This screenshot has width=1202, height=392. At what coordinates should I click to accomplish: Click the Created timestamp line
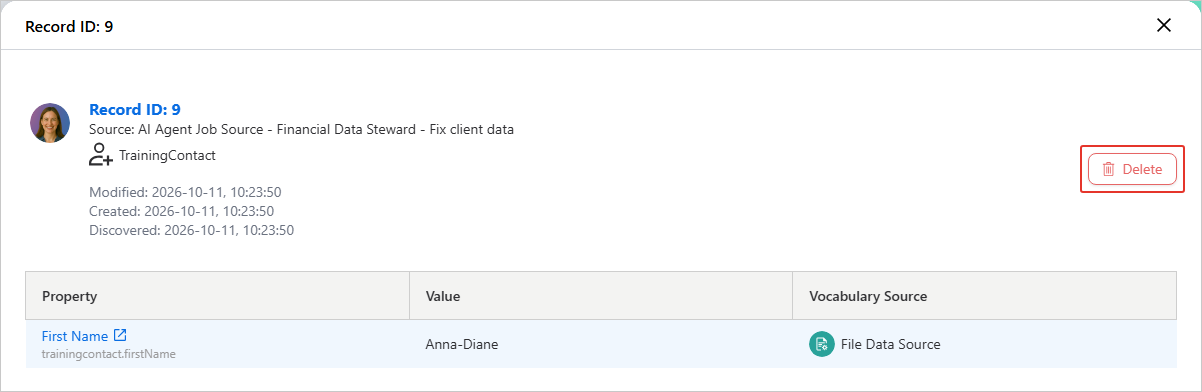tap(181, 211)
